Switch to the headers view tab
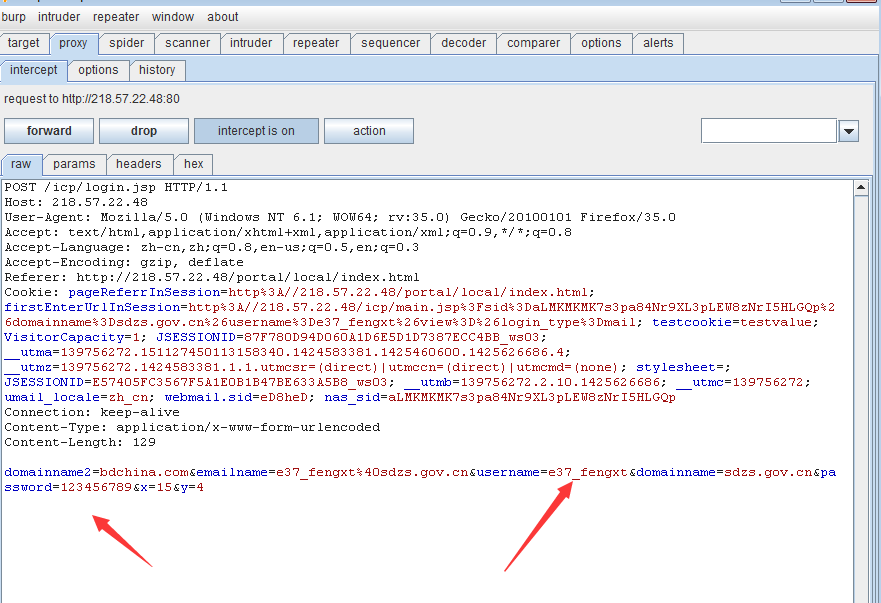Image resolution: width=881 pixels, height=603 pixels. [138, 164]
